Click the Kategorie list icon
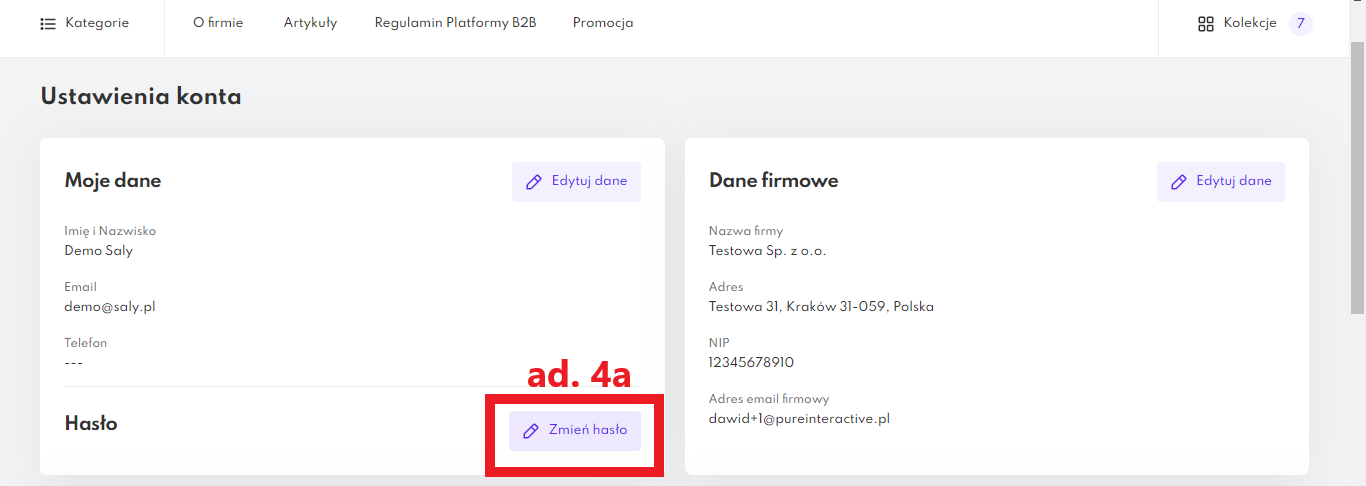 click(x=48, y=23)
